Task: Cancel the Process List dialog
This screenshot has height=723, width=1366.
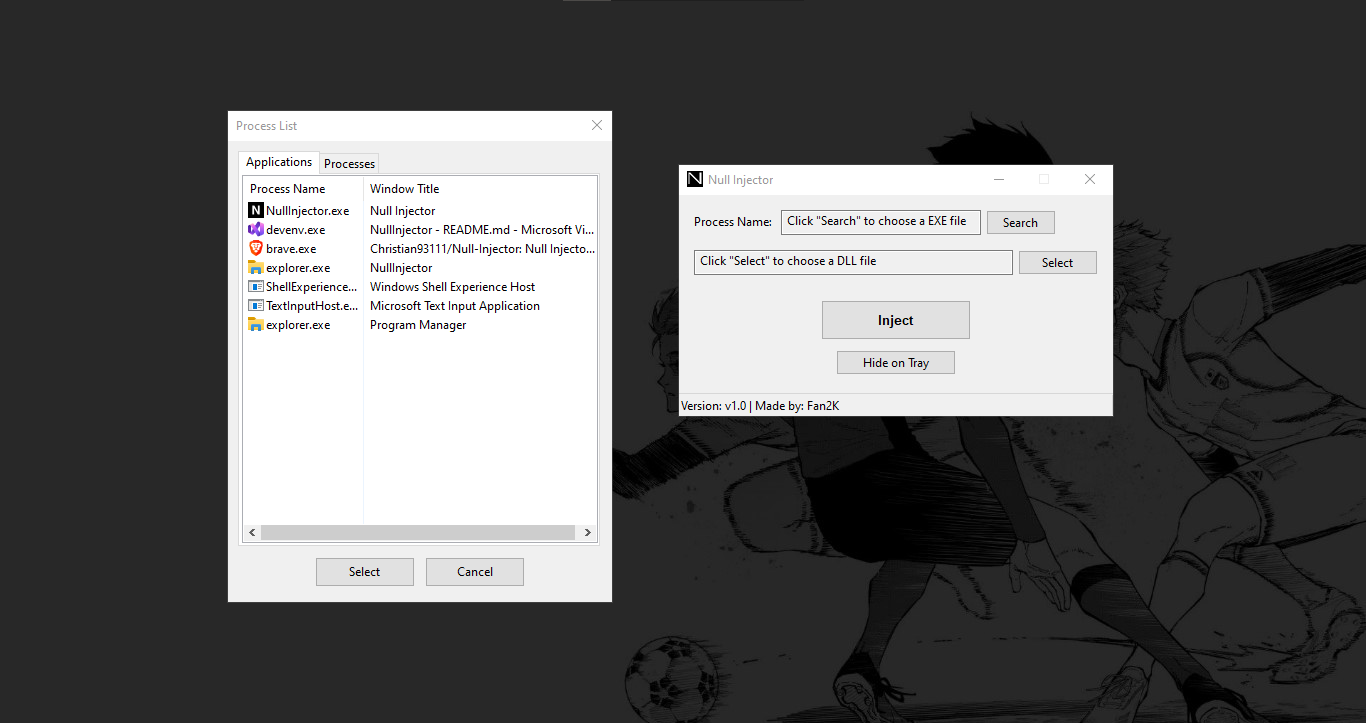Action: [x=475, y=572]
